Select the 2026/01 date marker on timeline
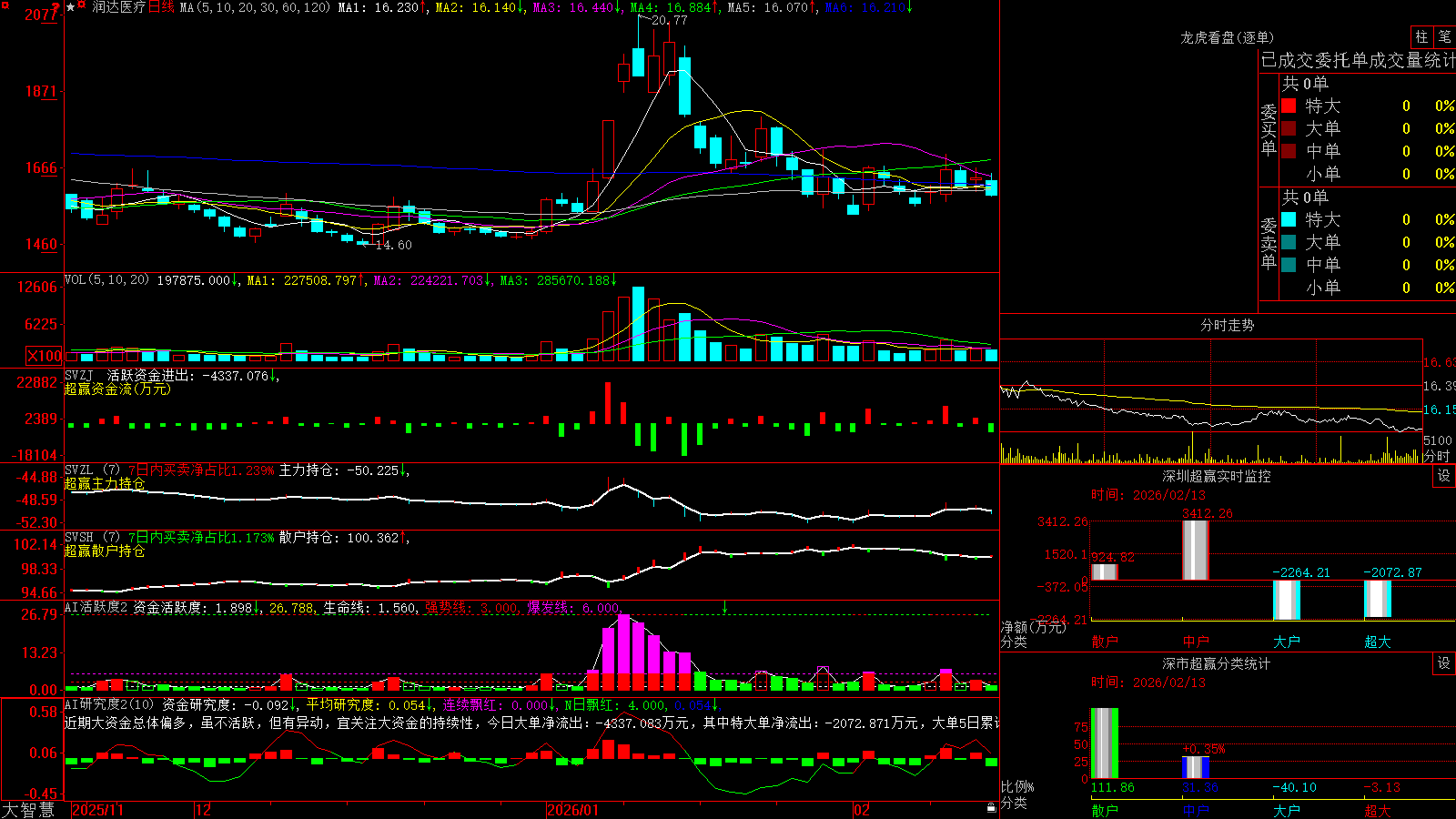Image resolution: width=1456 pixels, height=819 pixels. click(573, 810)
